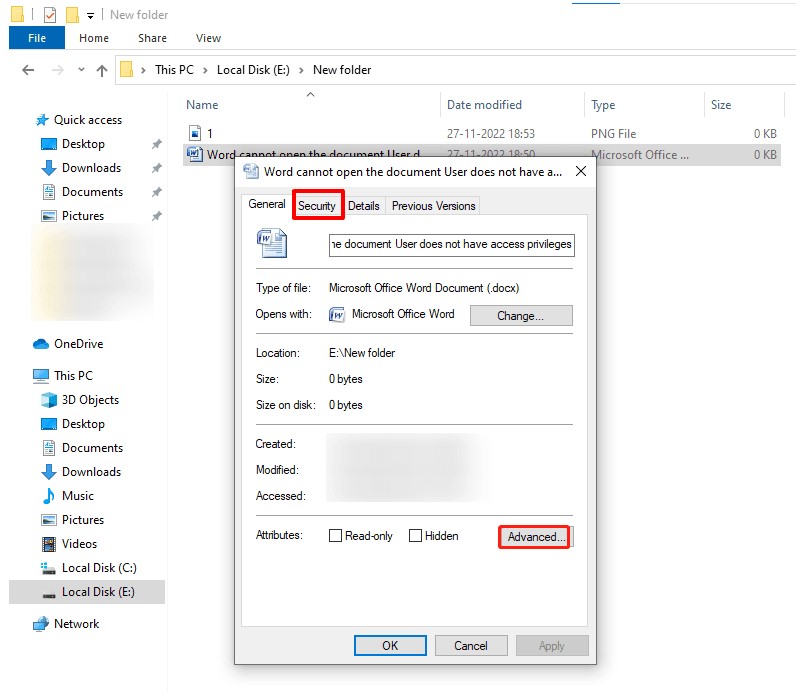Open the recent locations dropdown arrow
Image resolution: width=796 pixels, height=692 pixels.
[x=81, y=70]
